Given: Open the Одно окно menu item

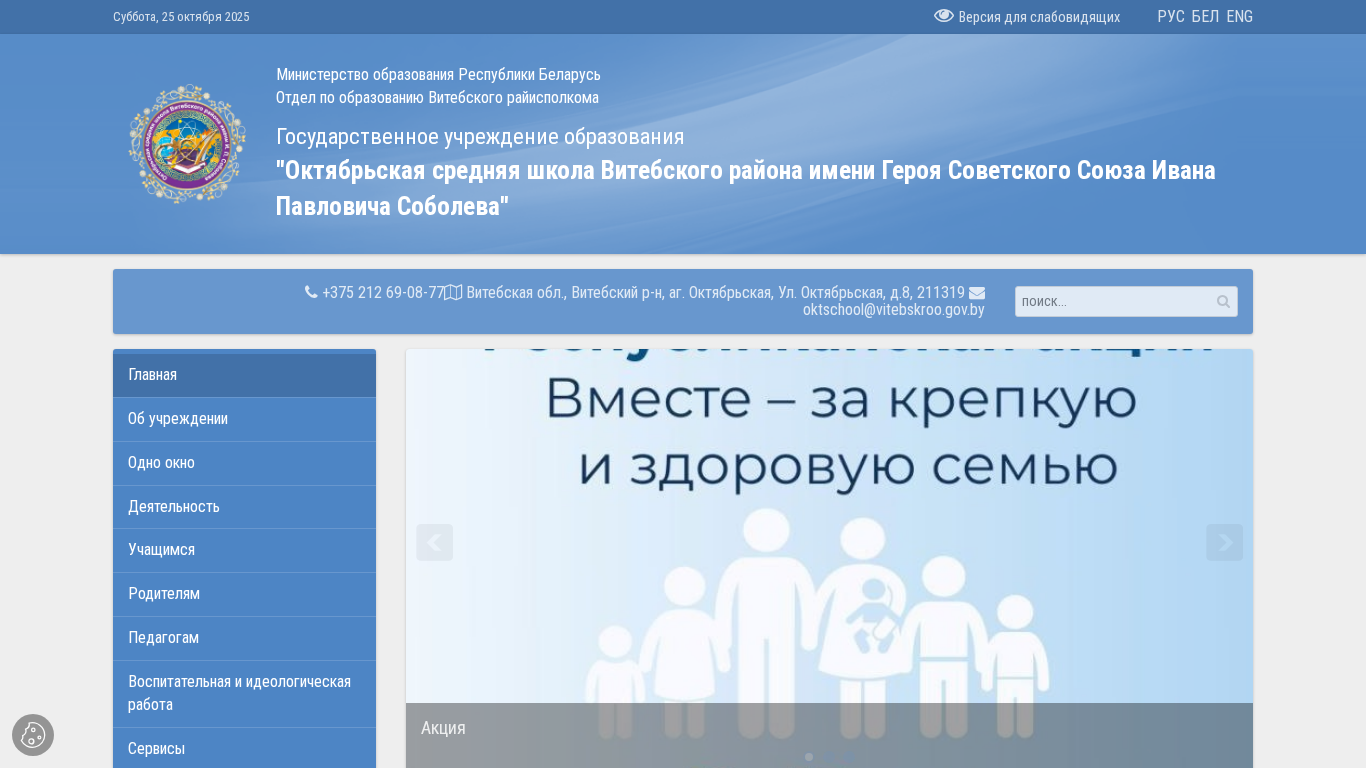Looking at the screenshot, I should (x=244, y=463).
